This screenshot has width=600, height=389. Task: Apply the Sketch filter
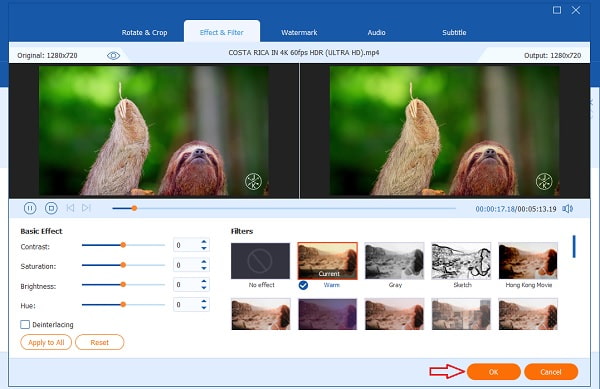461,261
